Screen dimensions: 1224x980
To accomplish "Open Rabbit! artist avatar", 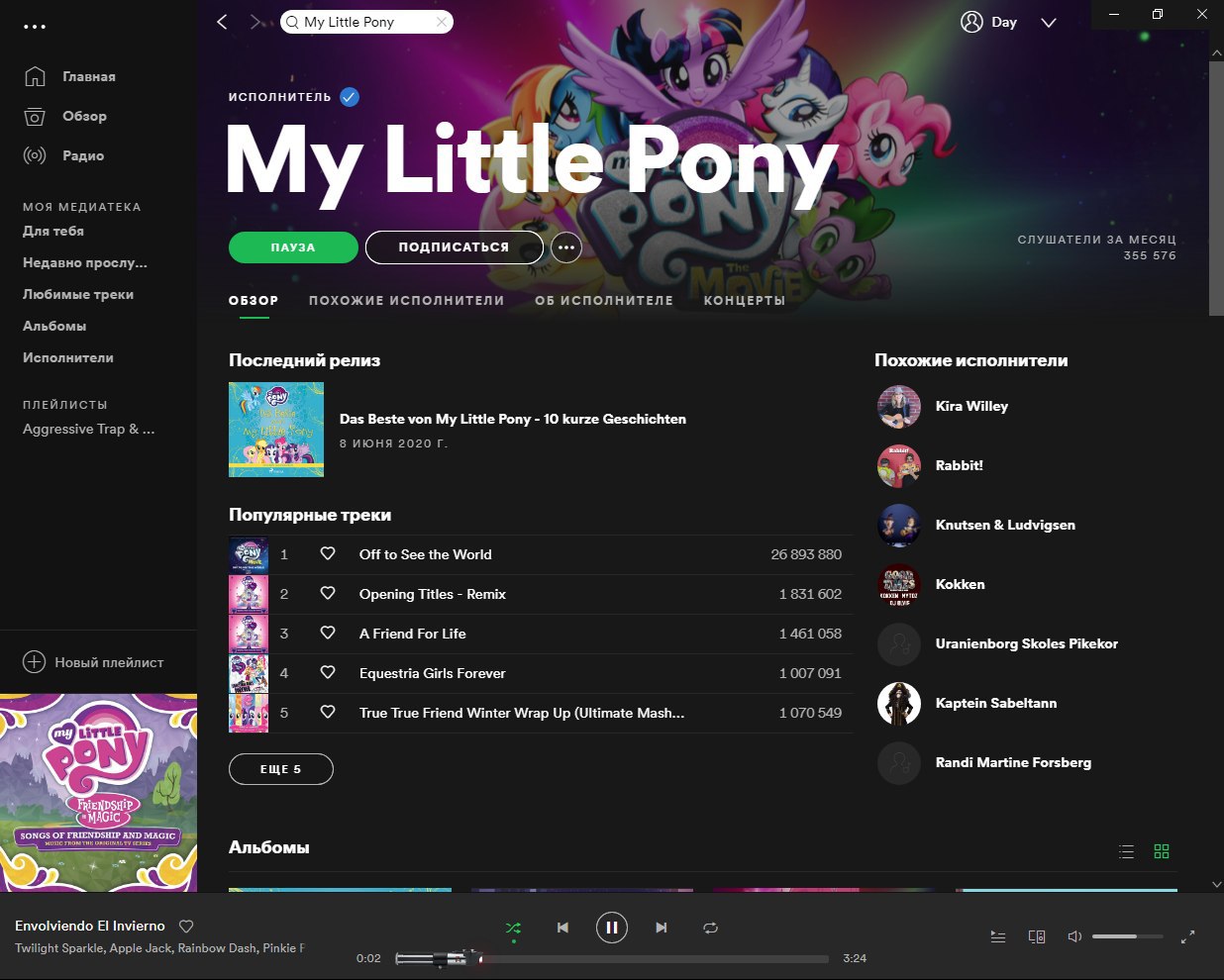I will pyautogui.click(x=899, y=466).
